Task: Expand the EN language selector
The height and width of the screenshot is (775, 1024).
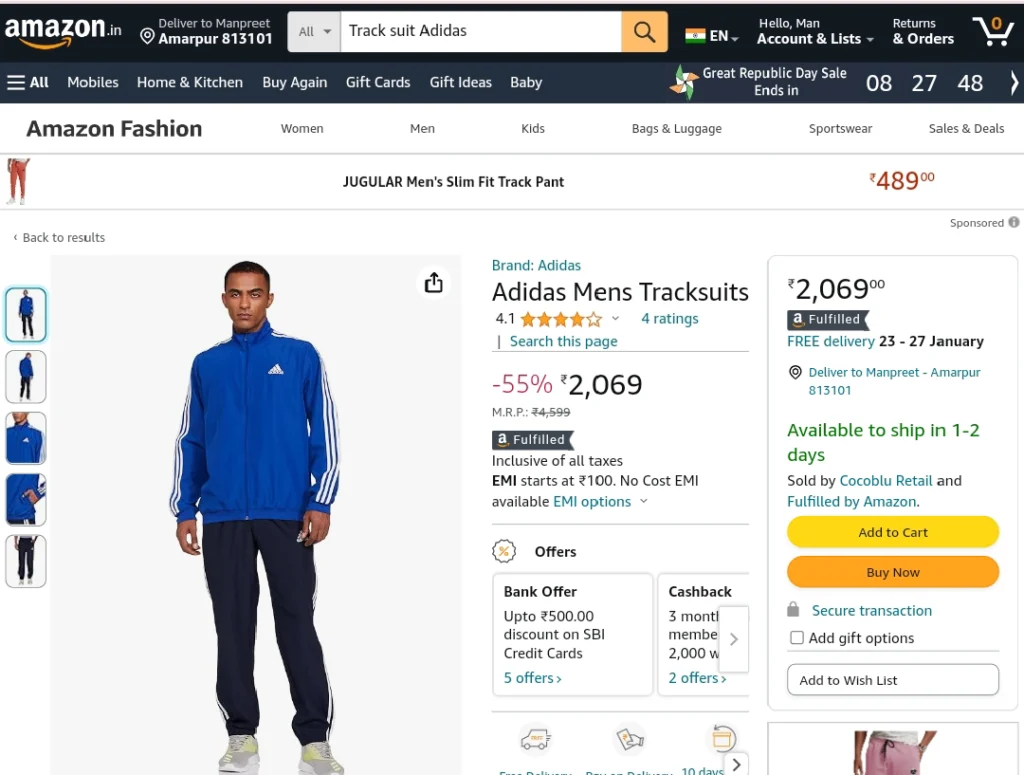Action: 712,36
